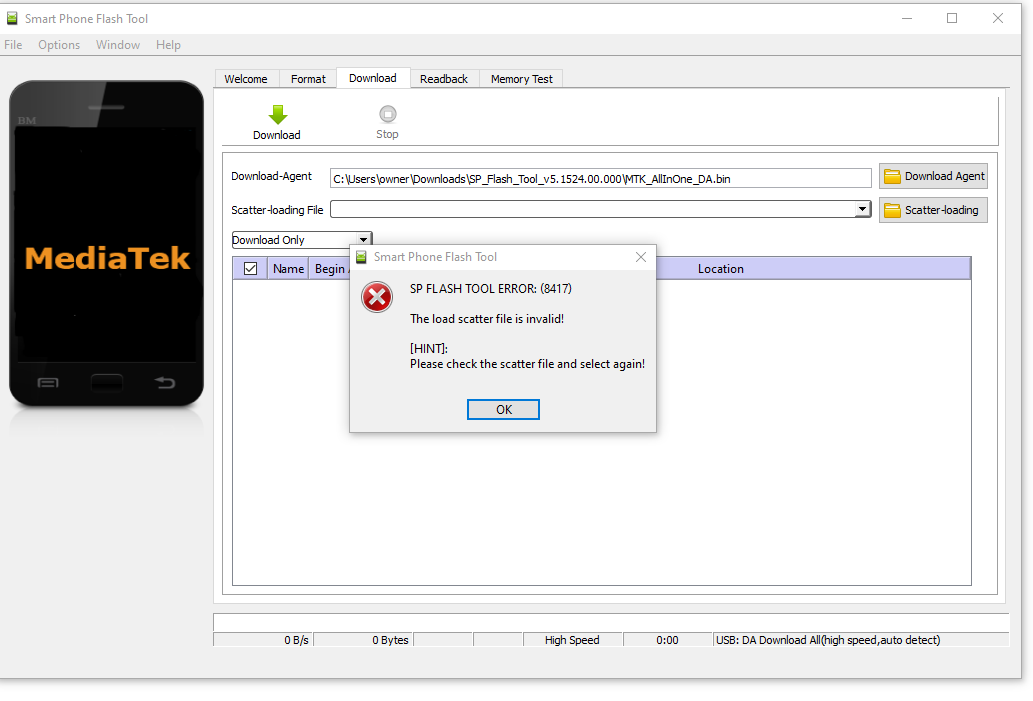The width and height of the screenshot is (1033, 701).
Task: Click the green Download arrow icon
Action: click(277, 114)
